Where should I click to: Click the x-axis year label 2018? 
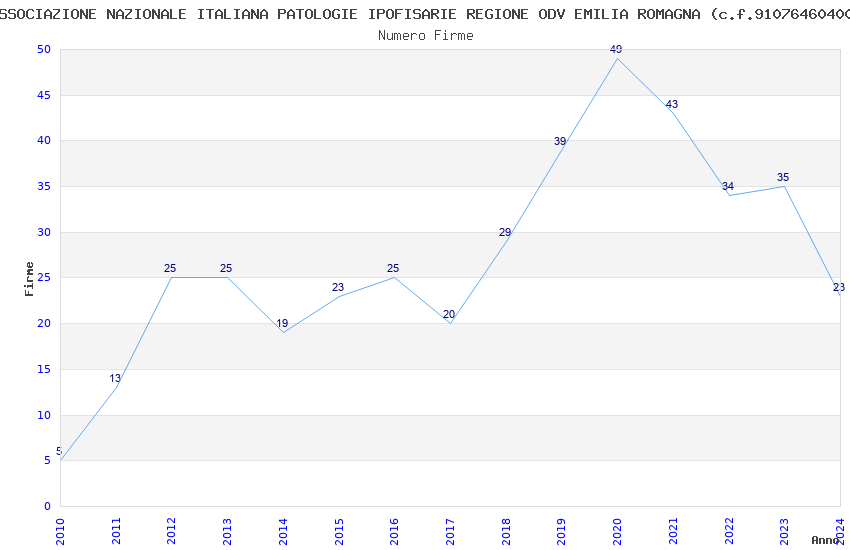(x=506, y=531)
